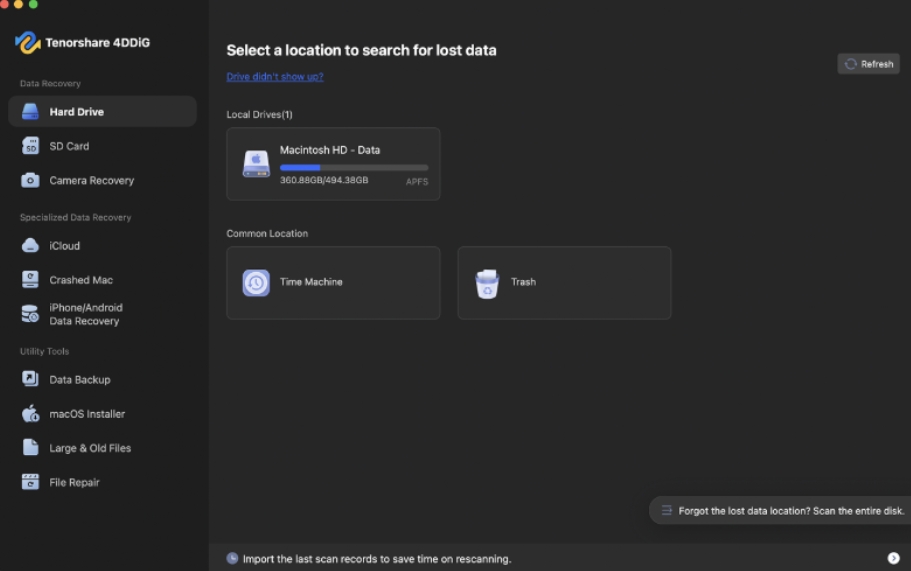
Task: Click the Refresh button
Action: click(869, 64)
